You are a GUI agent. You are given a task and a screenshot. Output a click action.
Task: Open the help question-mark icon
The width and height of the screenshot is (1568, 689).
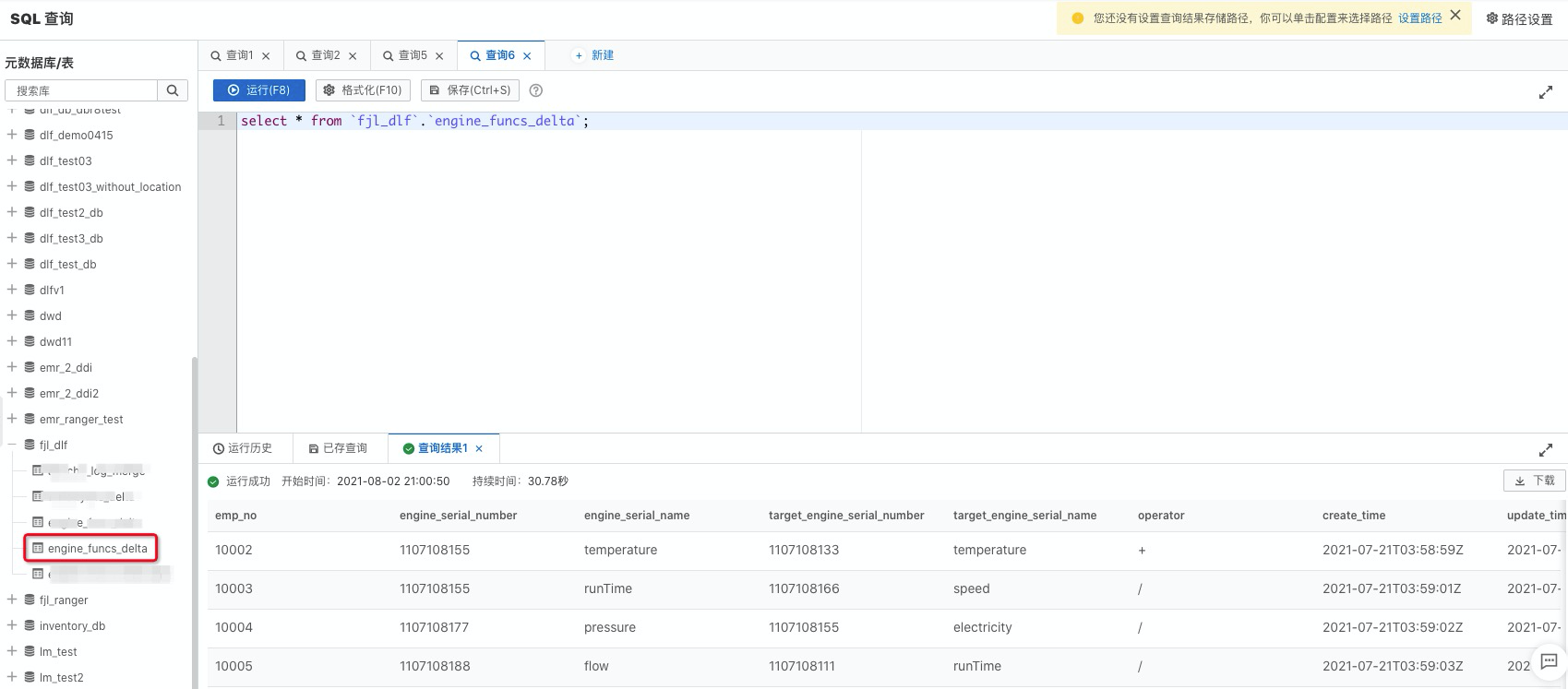536,90
